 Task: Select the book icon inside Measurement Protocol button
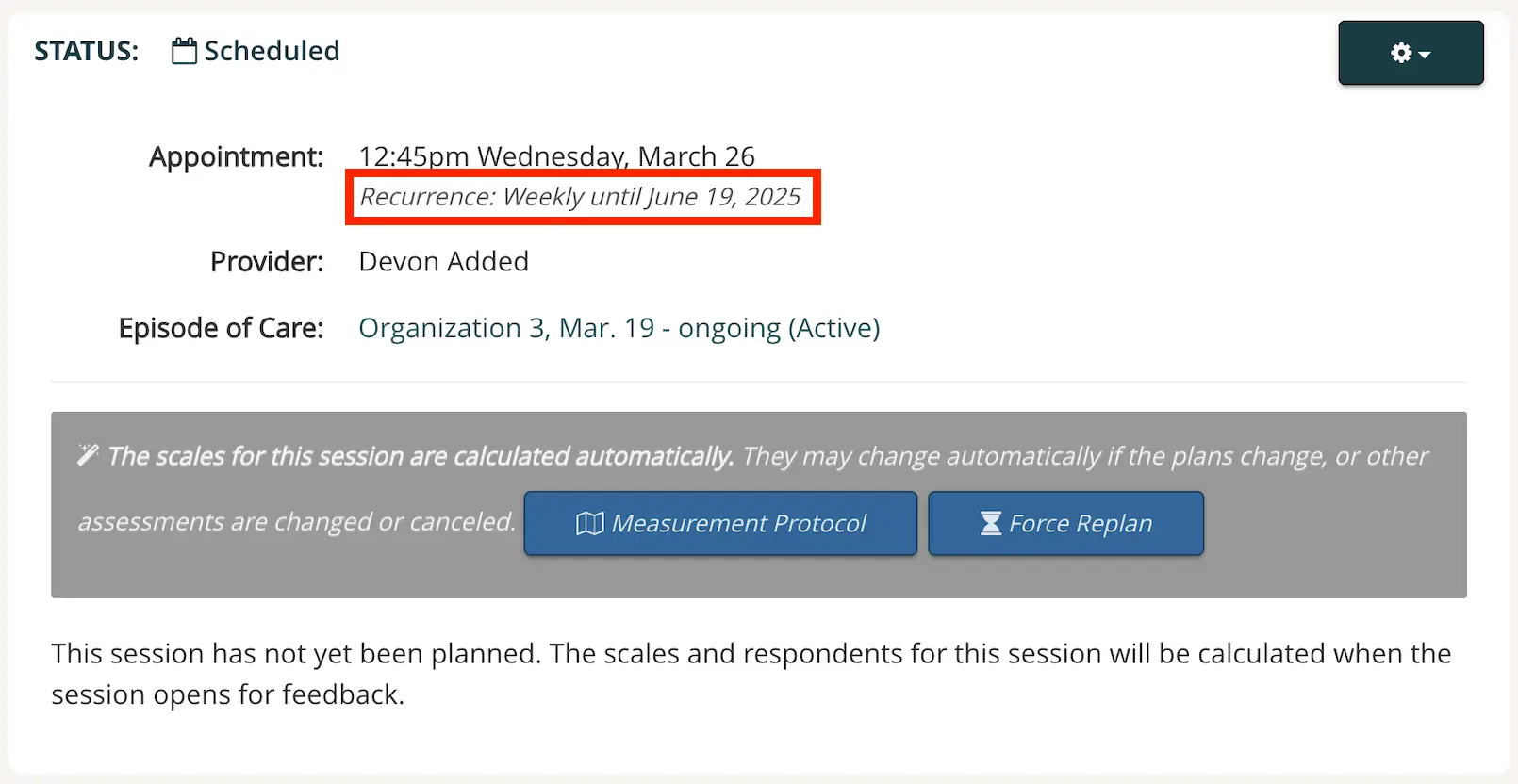pos(590,523)
